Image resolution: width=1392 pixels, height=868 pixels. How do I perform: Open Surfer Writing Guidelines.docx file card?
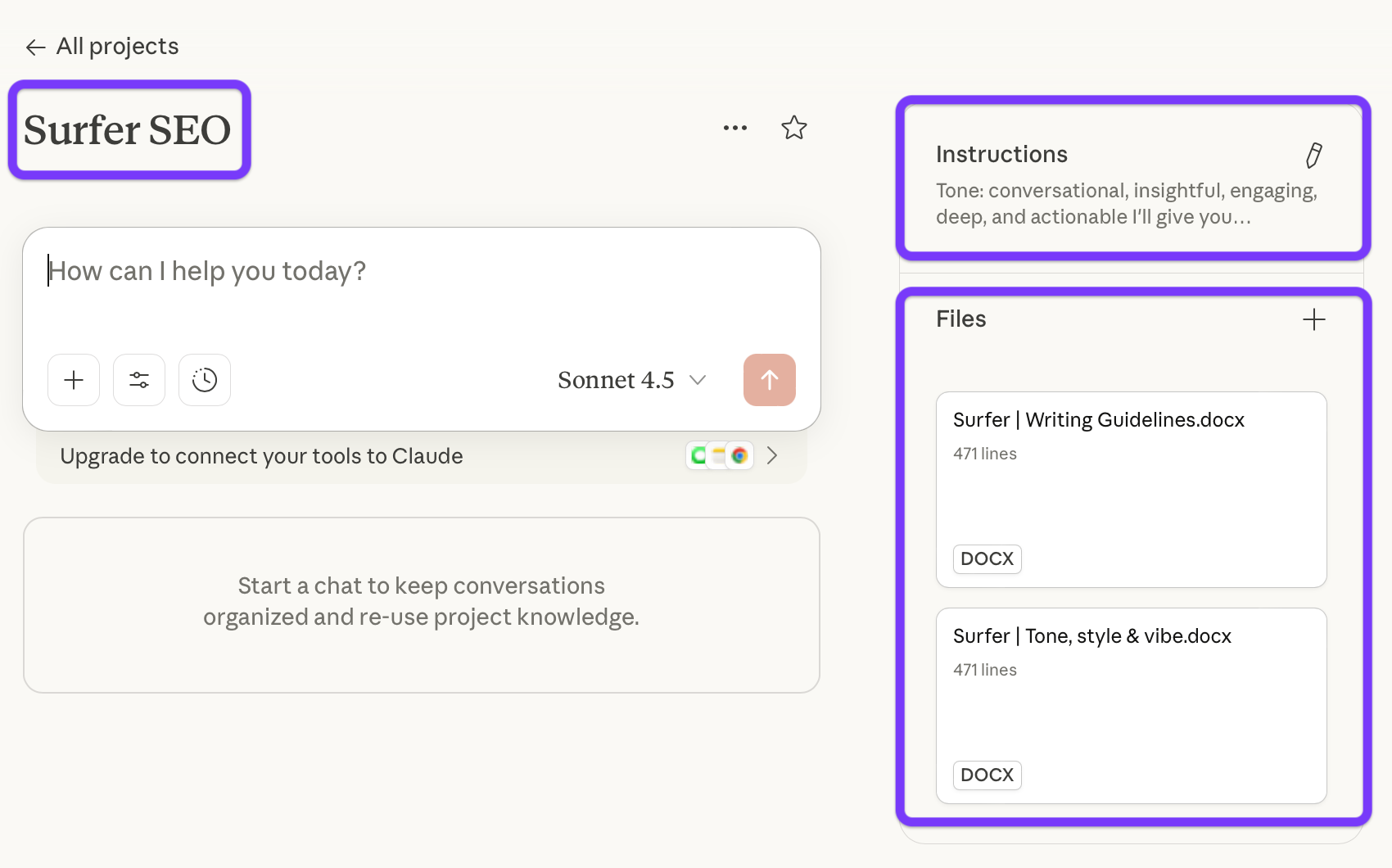1131,489
